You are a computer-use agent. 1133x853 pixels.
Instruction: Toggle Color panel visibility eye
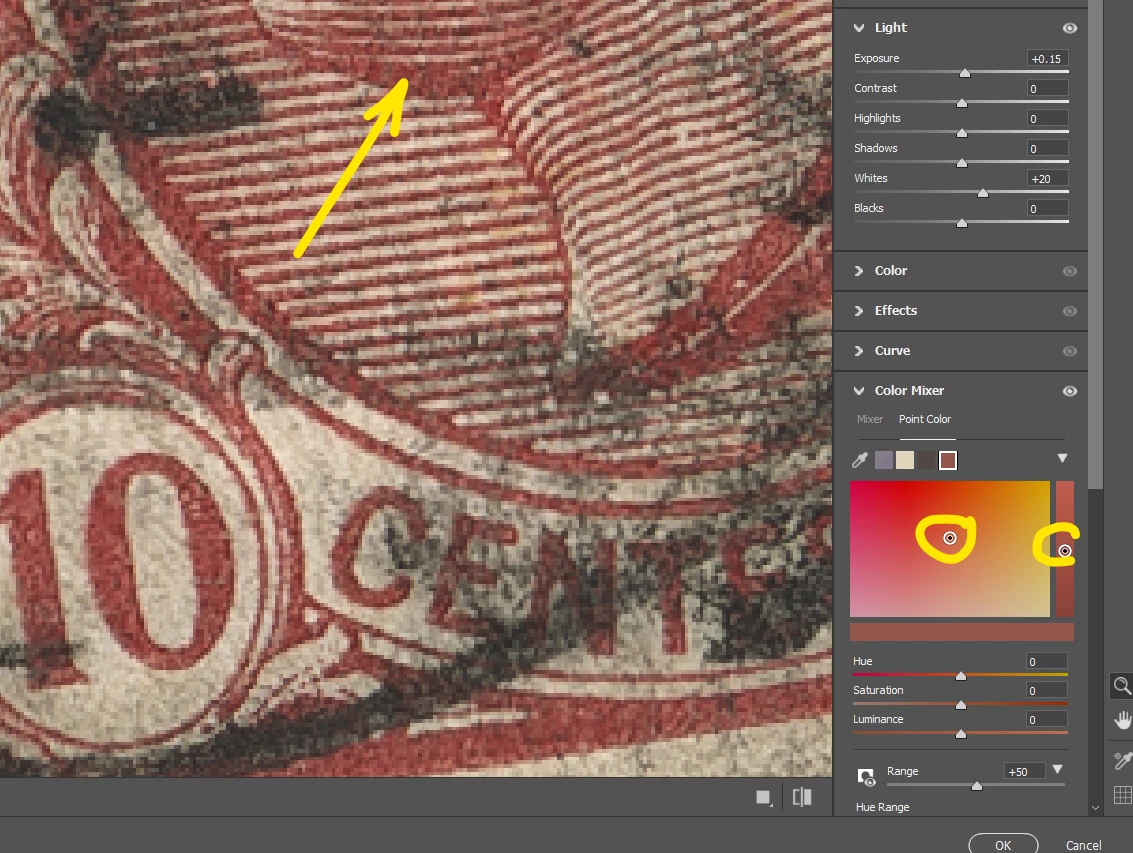(1069, 271)
